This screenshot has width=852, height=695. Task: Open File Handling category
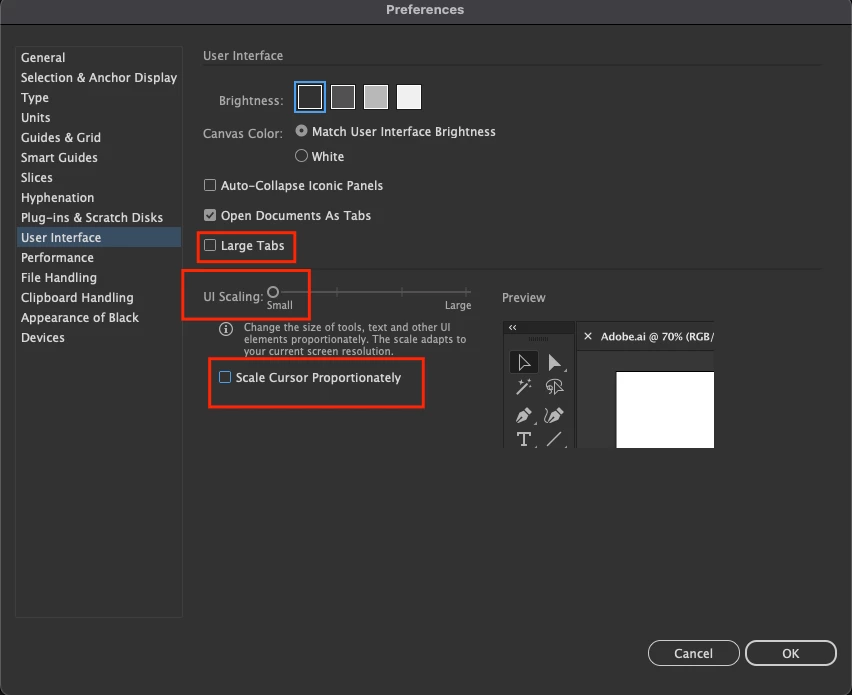(x=98, y=278)
